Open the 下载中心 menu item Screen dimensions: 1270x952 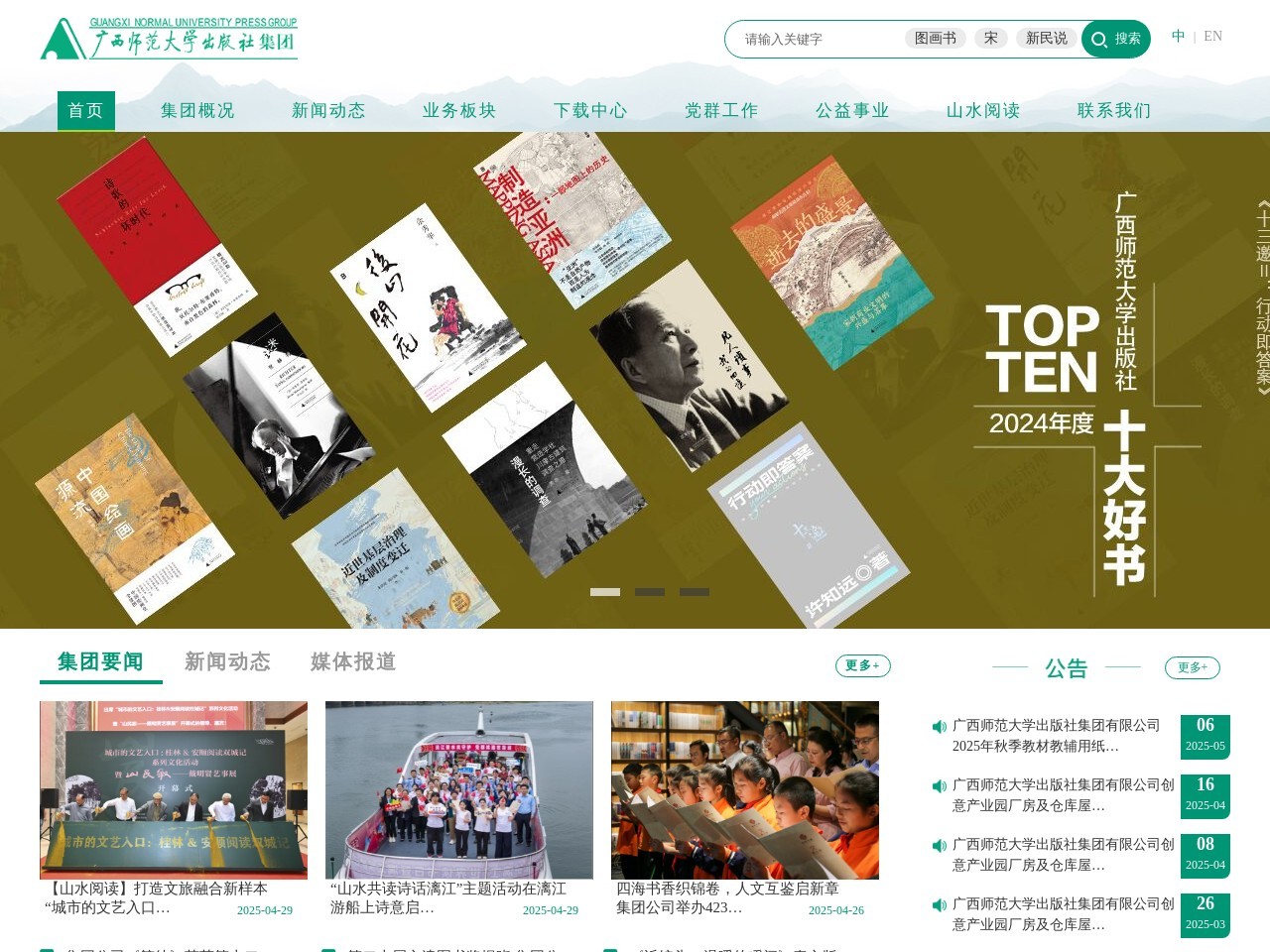pyautogui.click(x=590, y=111)
